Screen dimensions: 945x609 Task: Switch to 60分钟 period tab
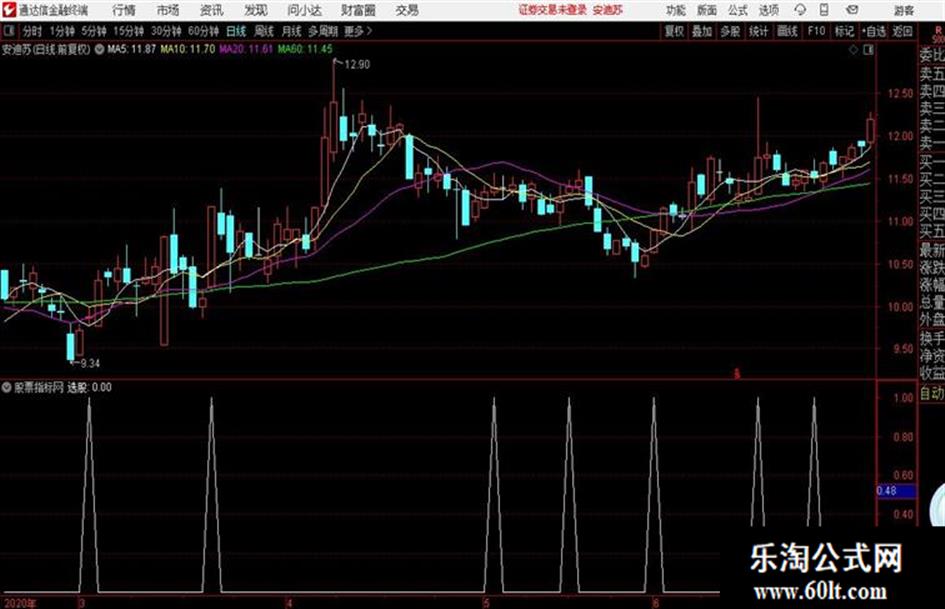coord(203,31)
